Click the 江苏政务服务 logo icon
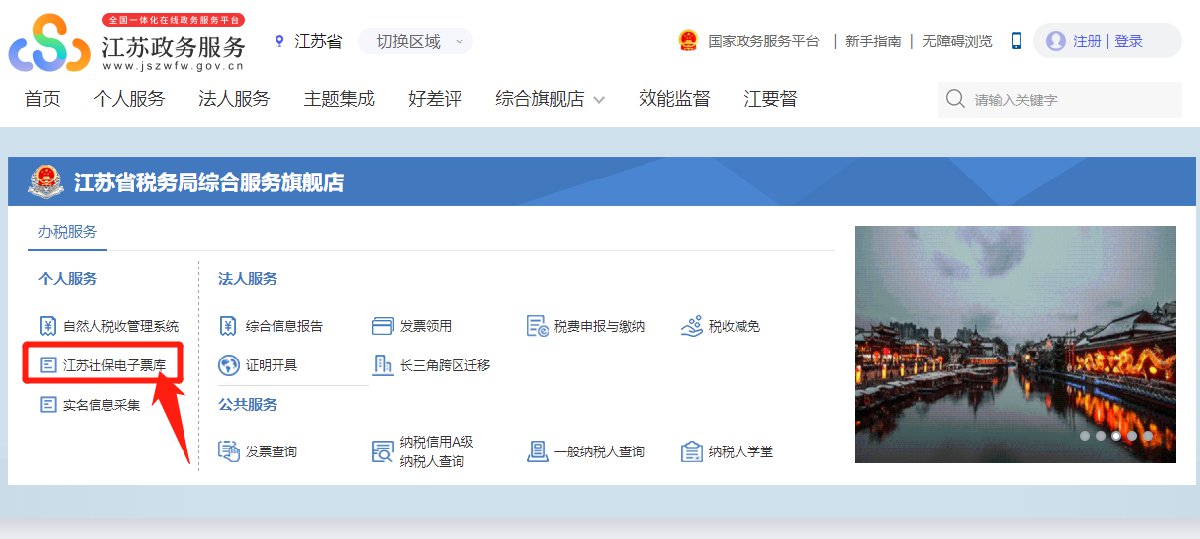The image size is (1200, 539). click(50, 43)
